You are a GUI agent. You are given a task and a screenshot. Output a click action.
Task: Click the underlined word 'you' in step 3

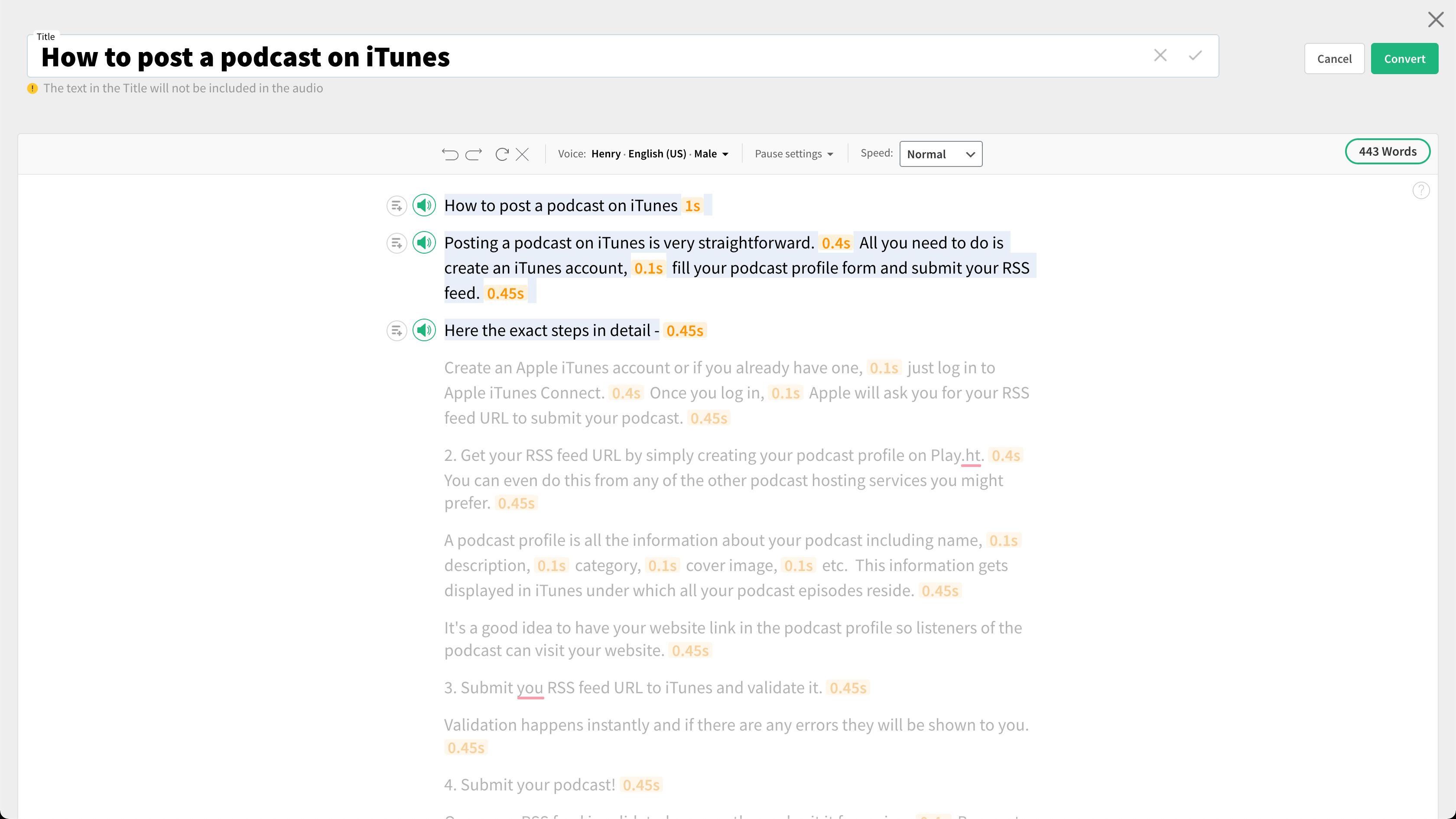tap(530, 688)
